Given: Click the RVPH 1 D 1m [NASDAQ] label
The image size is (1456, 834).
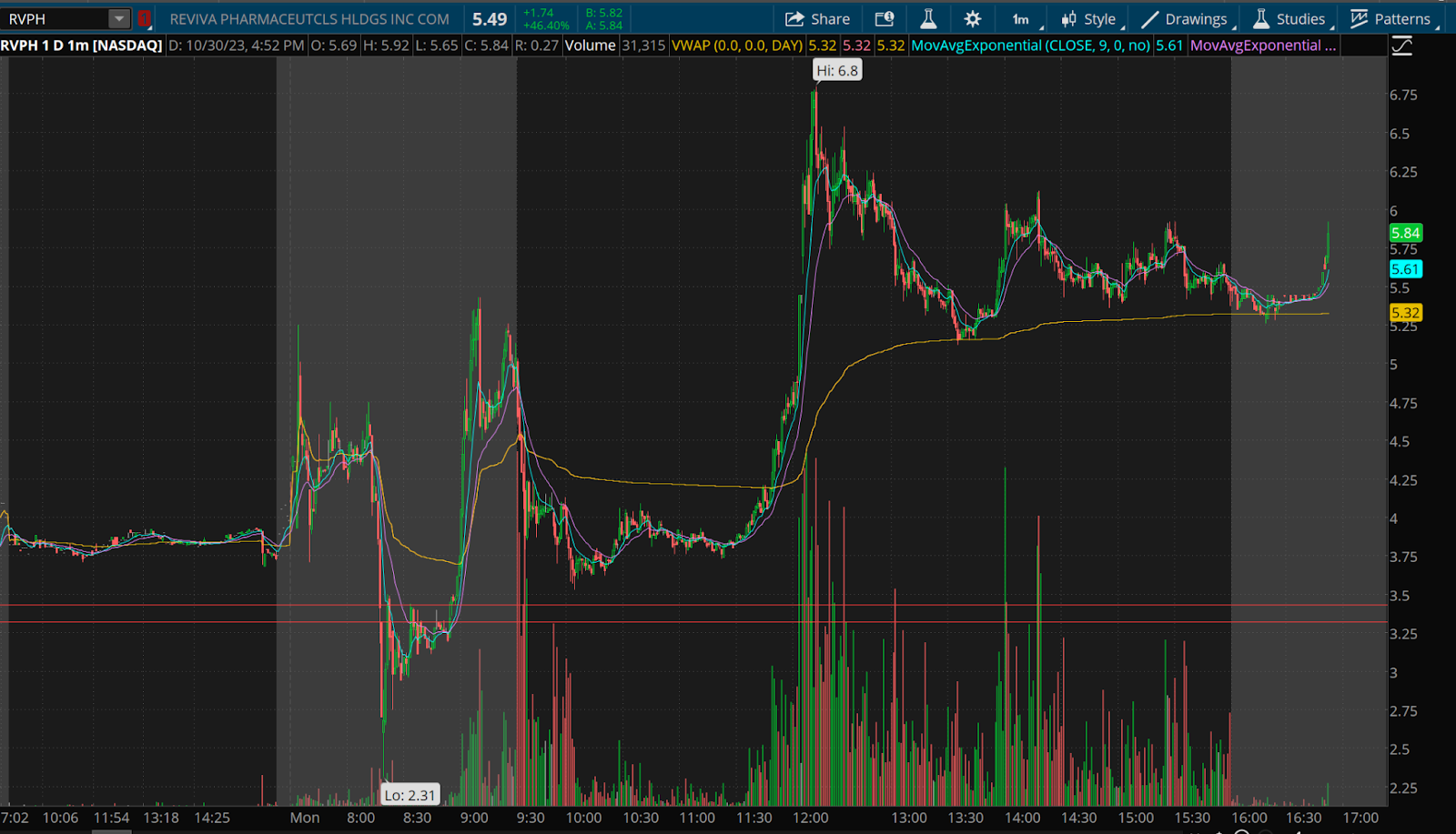Looking at the screenshot, I should pos(82,45).
